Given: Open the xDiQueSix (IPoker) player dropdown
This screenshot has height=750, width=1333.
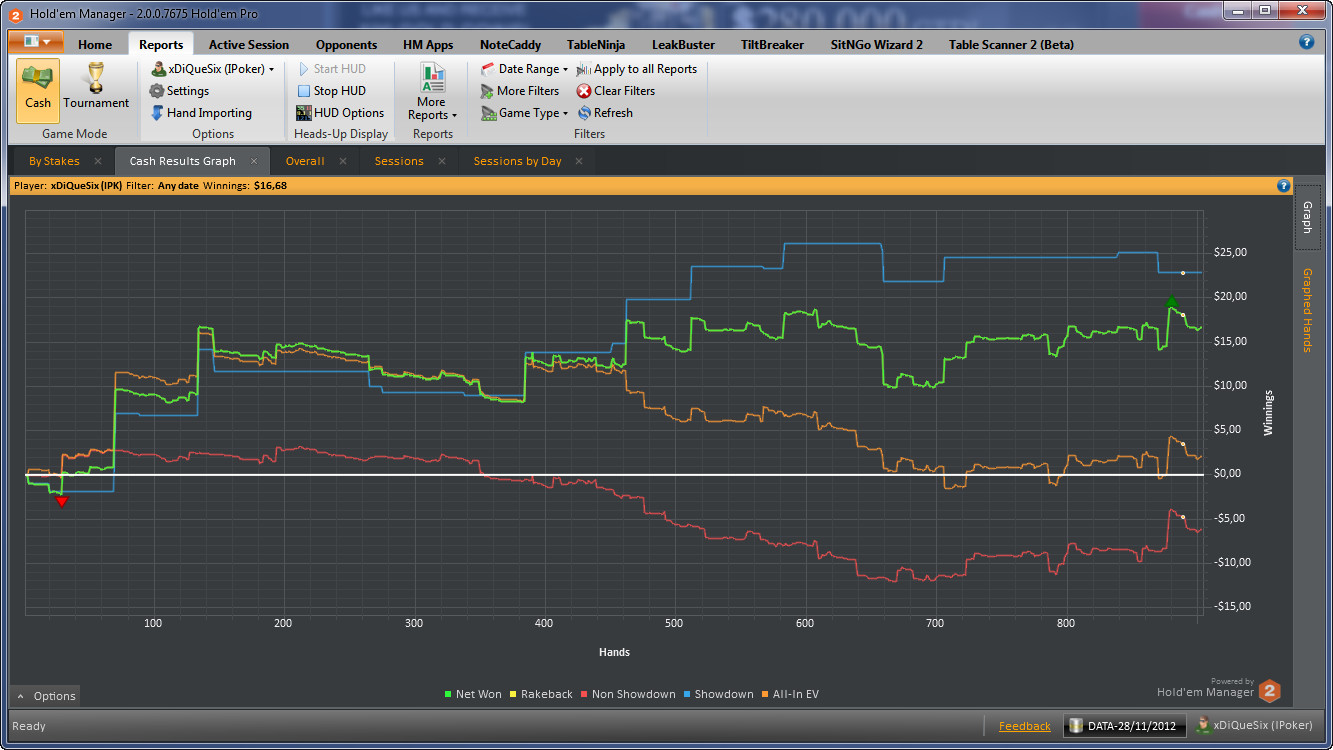Looking at the screenshot, I should point(212,69).
